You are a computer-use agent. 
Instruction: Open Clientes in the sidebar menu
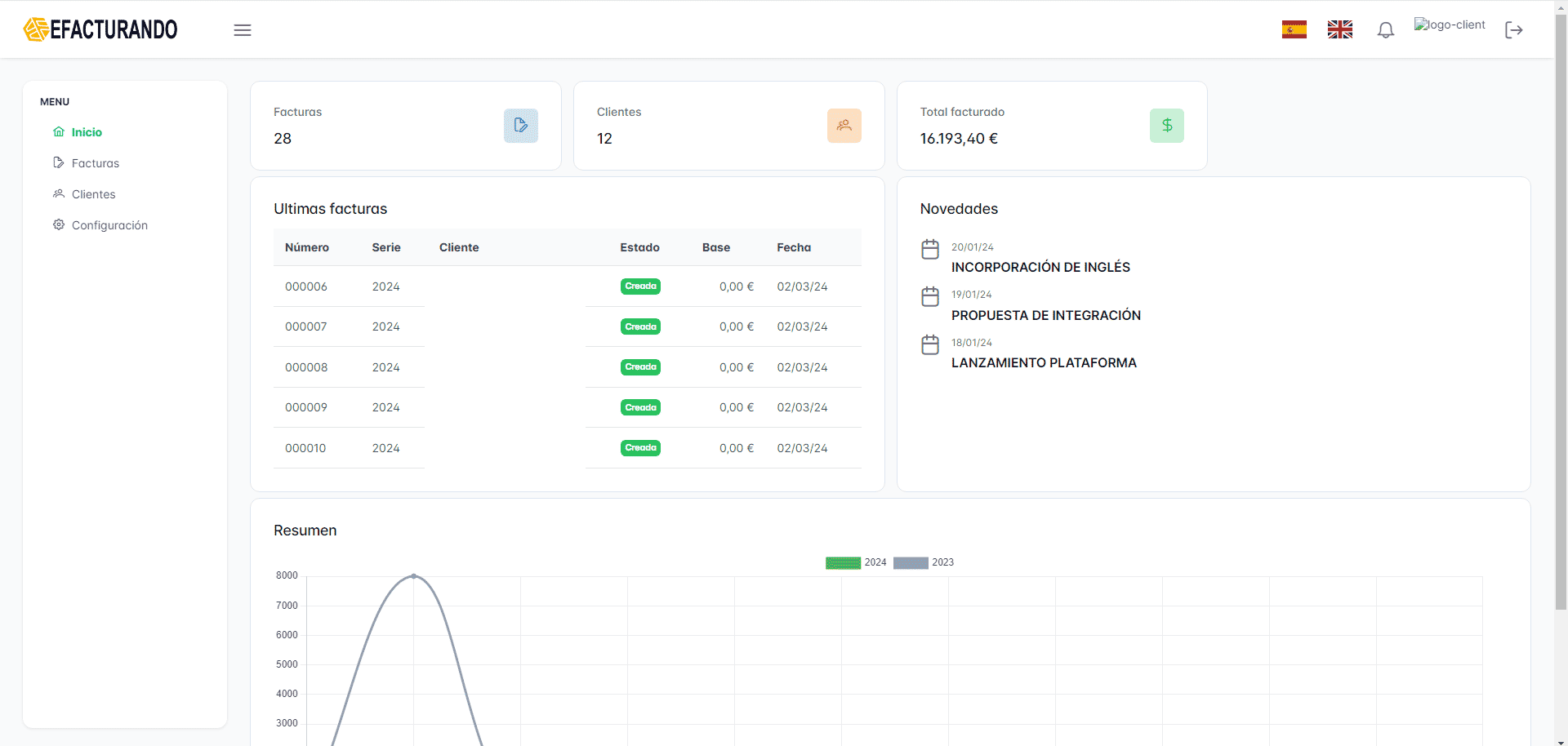[94, 194]
